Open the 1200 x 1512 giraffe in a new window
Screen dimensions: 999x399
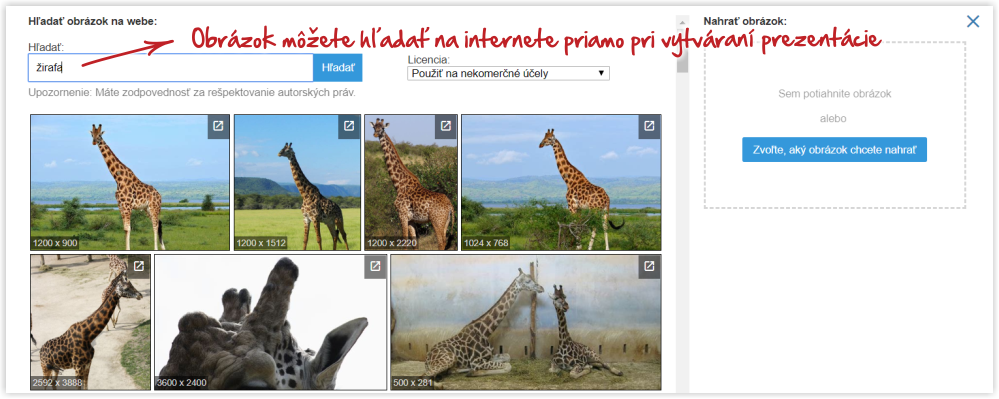349,126
